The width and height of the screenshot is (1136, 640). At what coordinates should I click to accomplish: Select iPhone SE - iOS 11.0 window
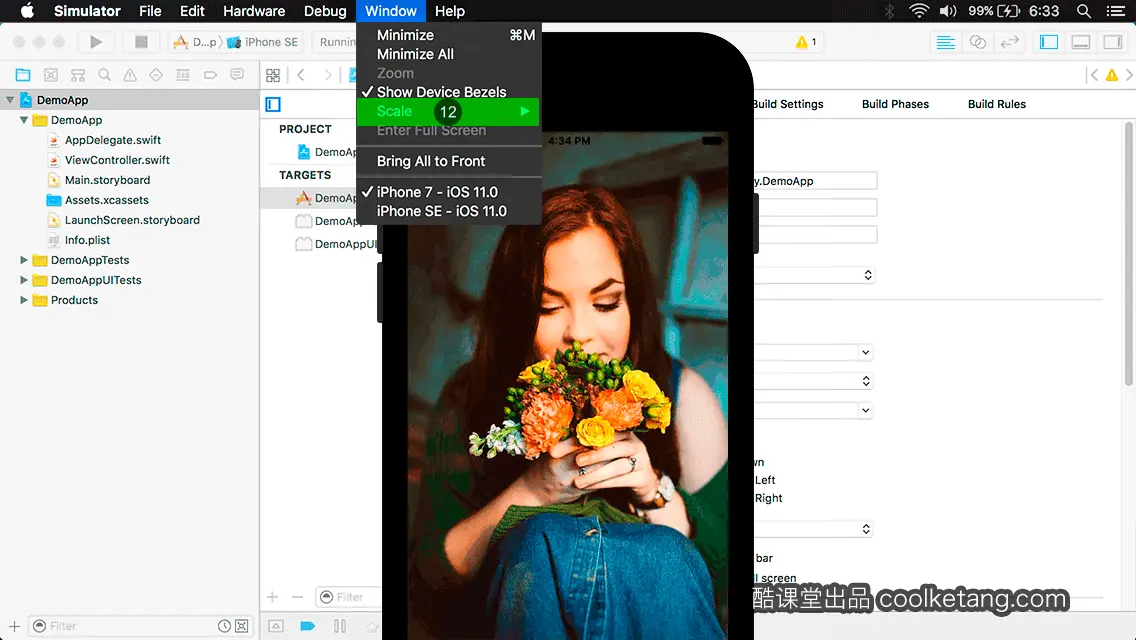click(x=449, y=211)
